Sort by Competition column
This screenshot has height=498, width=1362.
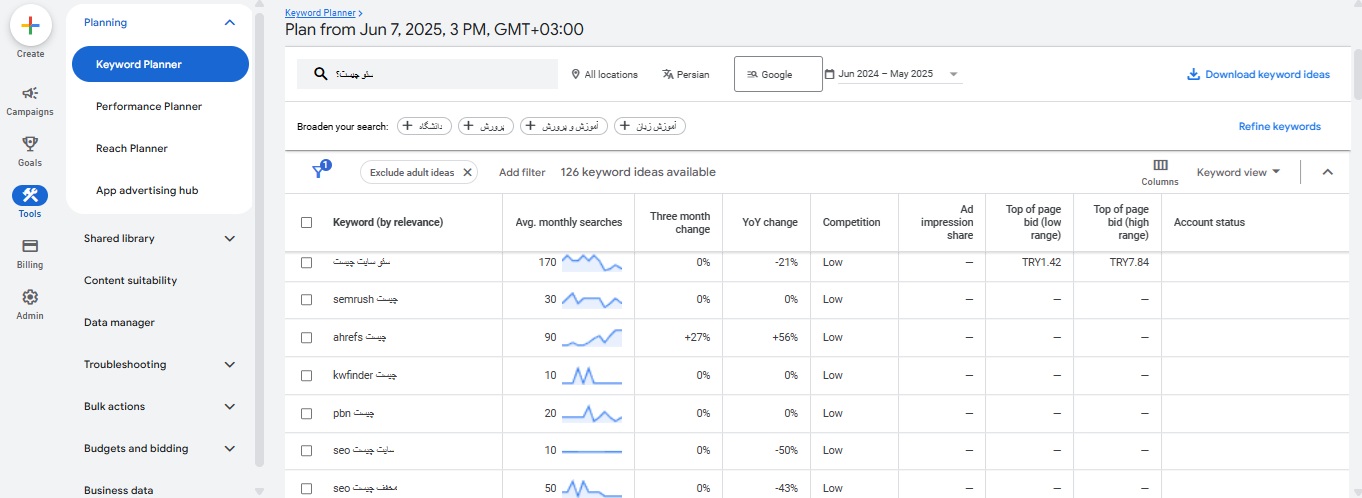pyautogui.click(x=852, y=222)
